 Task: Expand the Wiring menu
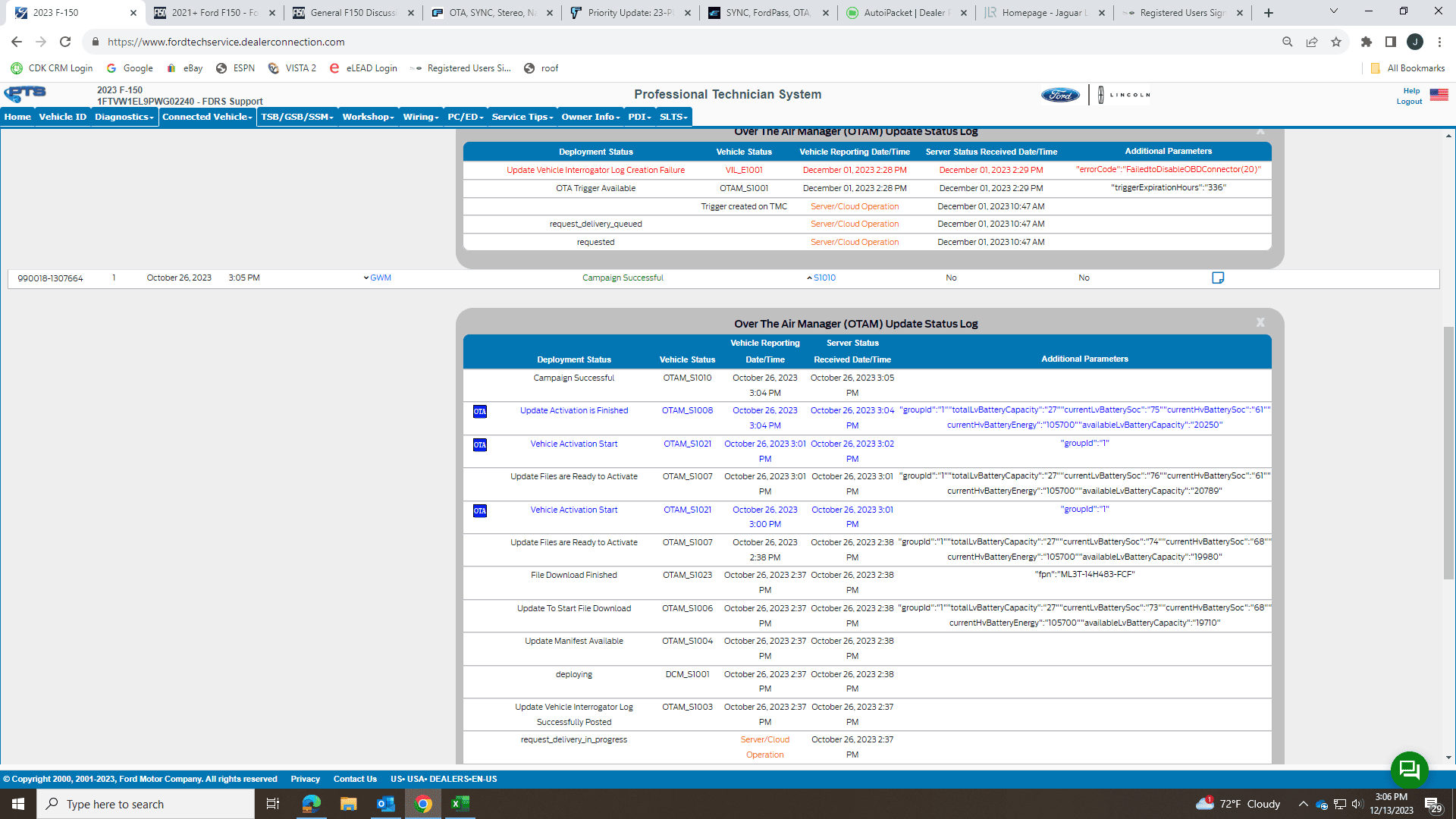(x=421, y=117)
